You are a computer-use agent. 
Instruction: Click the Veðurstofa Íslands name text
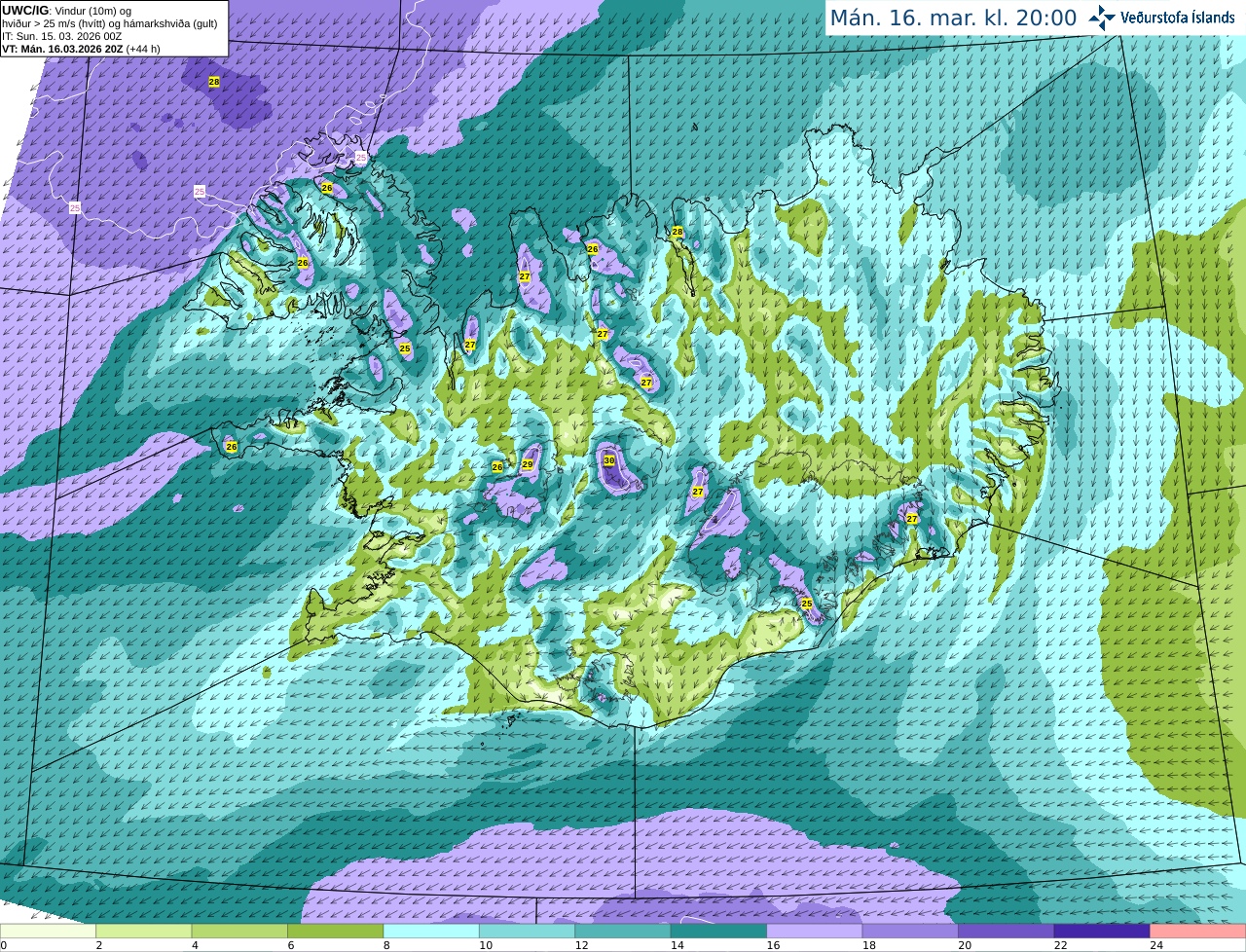click(1177, 18)
